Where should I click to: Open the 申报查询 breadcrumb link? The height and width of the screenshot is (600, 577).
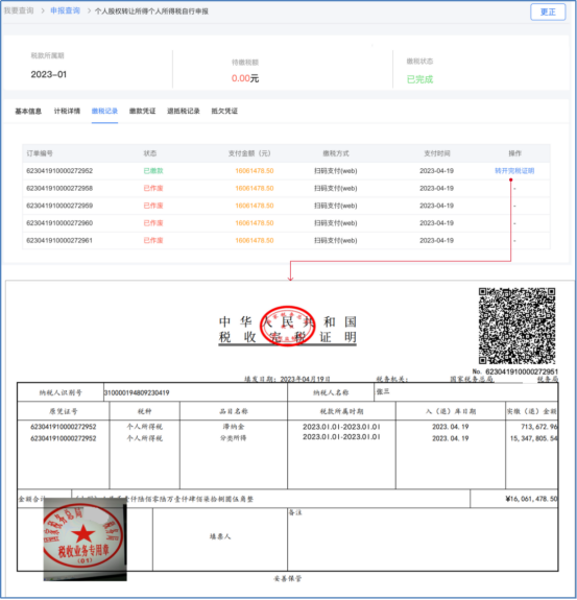65,11
